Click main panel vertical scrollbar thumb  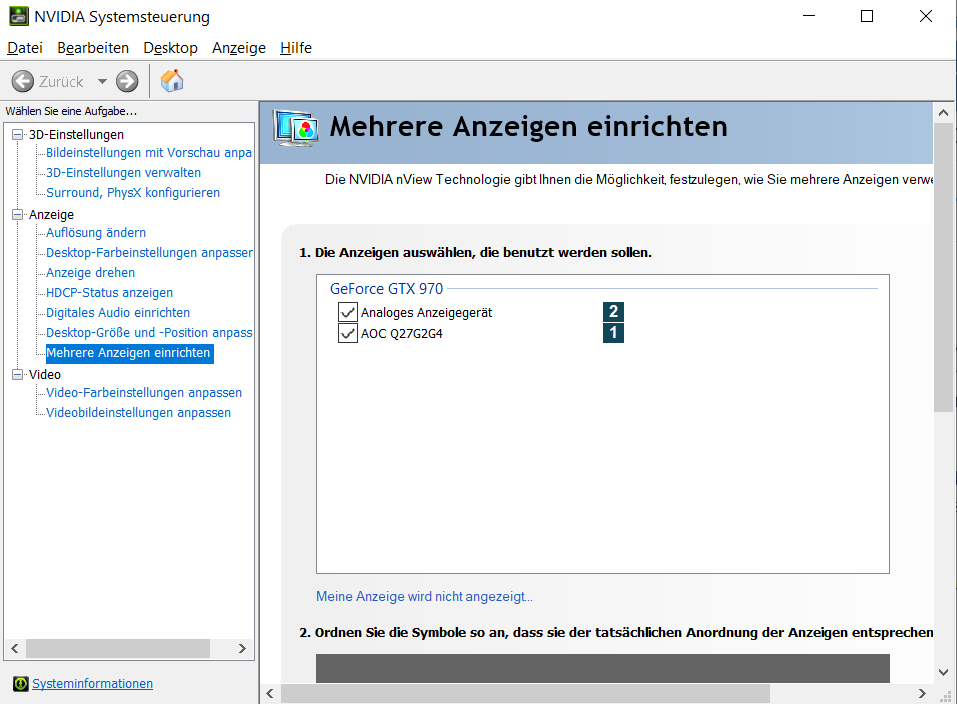pyautogui.click(x=943, y=267)
